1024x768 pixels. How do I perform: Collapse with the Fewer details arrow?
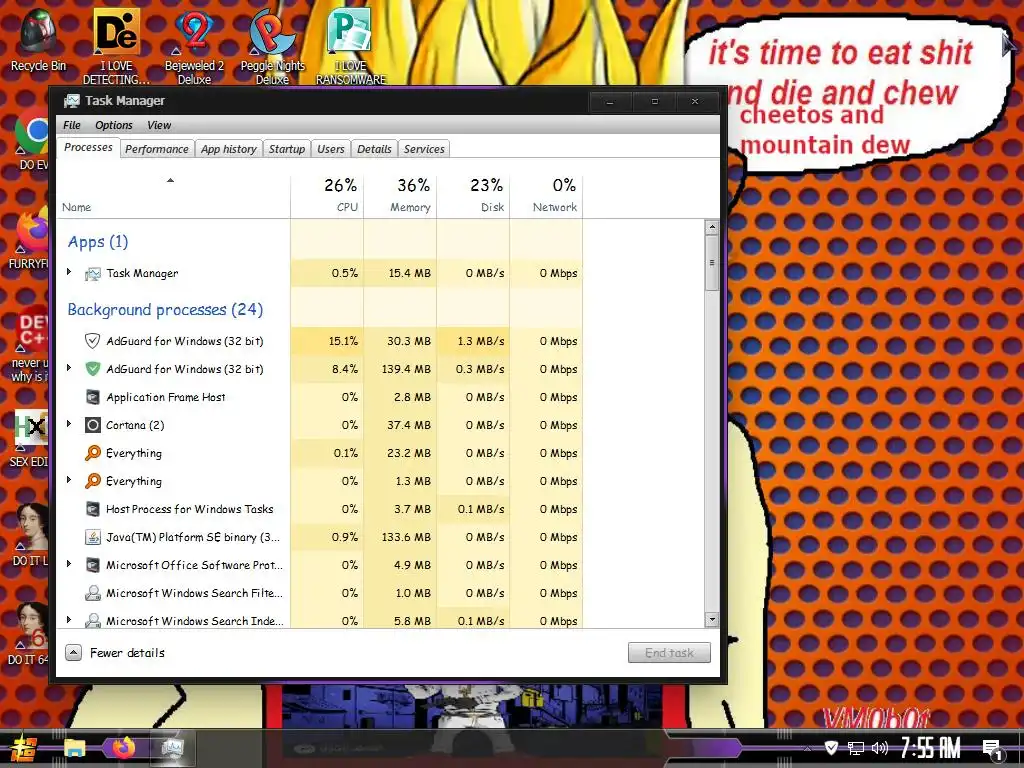[74, 652]
